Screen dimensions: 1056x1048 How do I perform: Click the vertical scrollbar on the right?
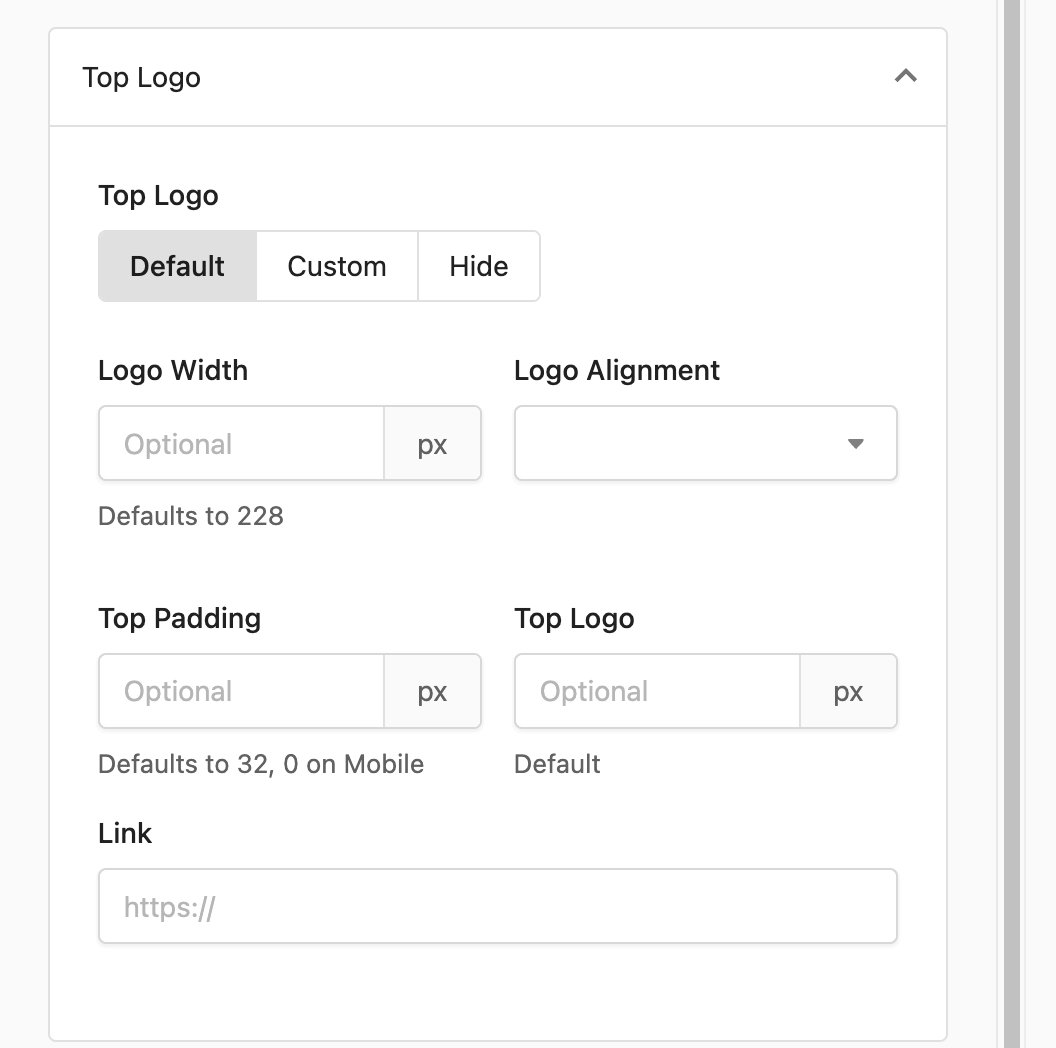point(1012,524)
